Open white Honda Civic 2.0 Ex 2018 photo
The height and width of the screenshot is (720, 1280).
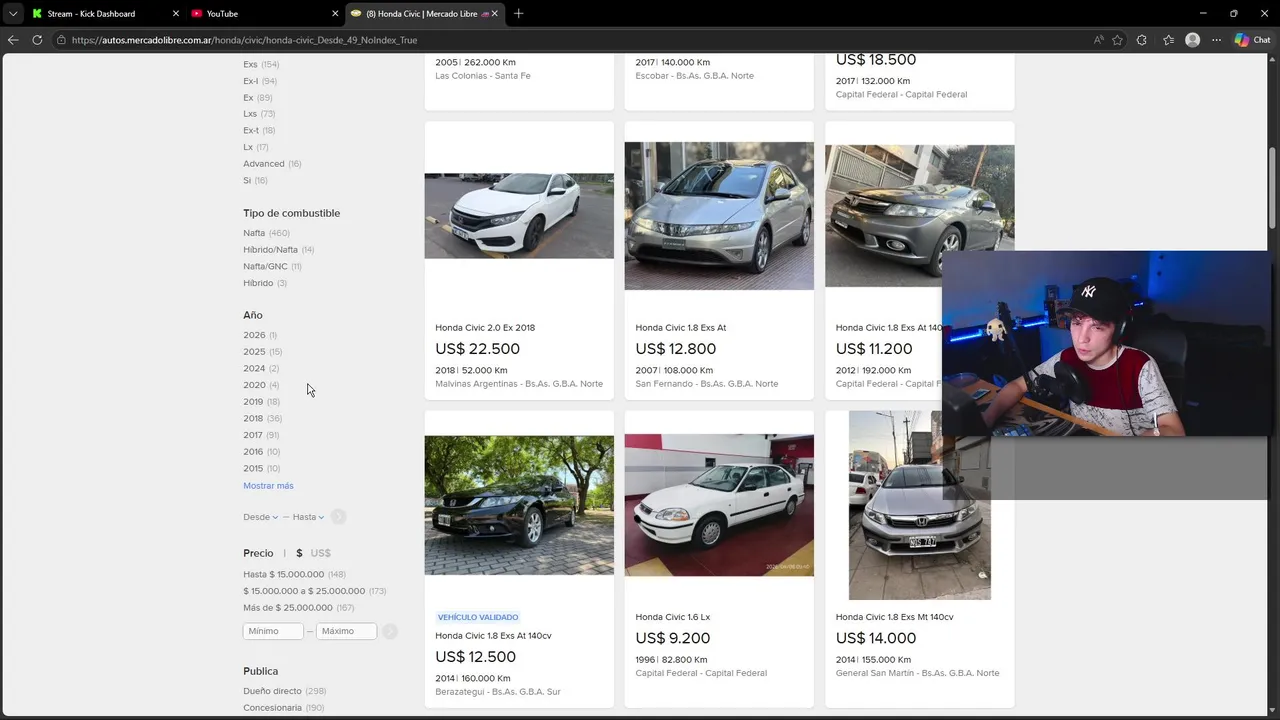point(519,216)
